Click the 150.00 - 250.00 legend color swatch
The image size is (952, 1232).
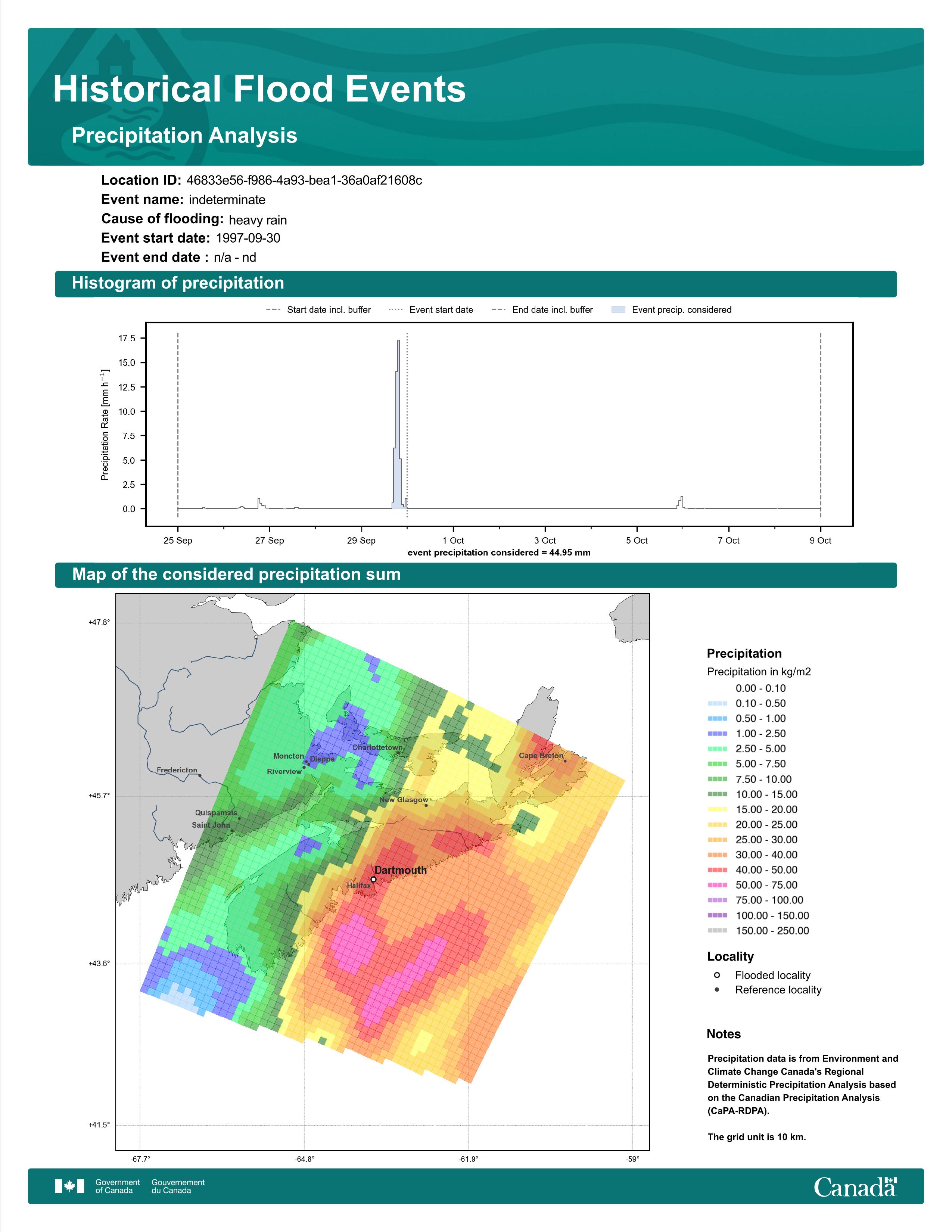click(717, 931)
